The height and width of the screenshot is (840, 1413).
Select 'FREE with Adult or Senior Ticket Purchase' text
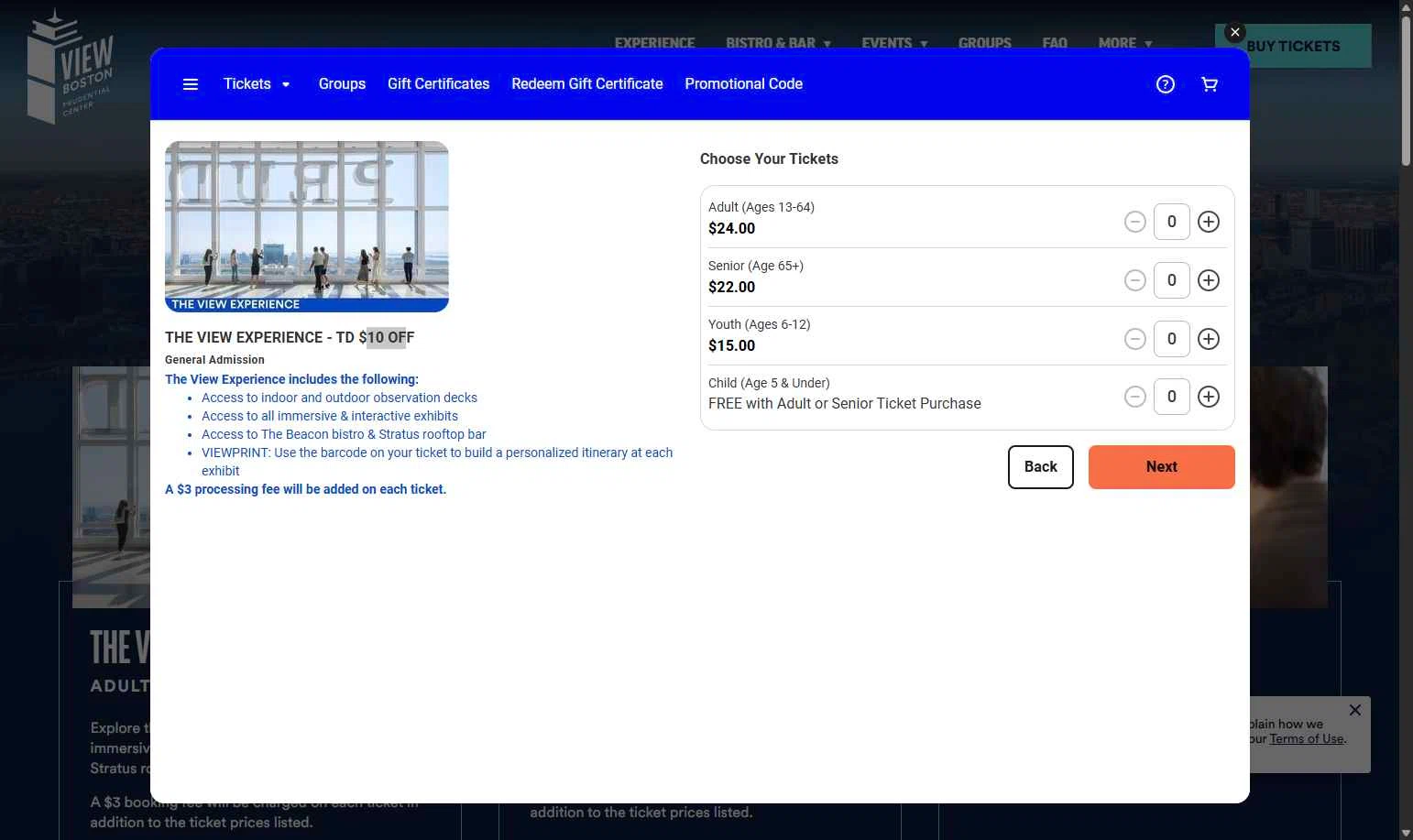coord(844,404)
